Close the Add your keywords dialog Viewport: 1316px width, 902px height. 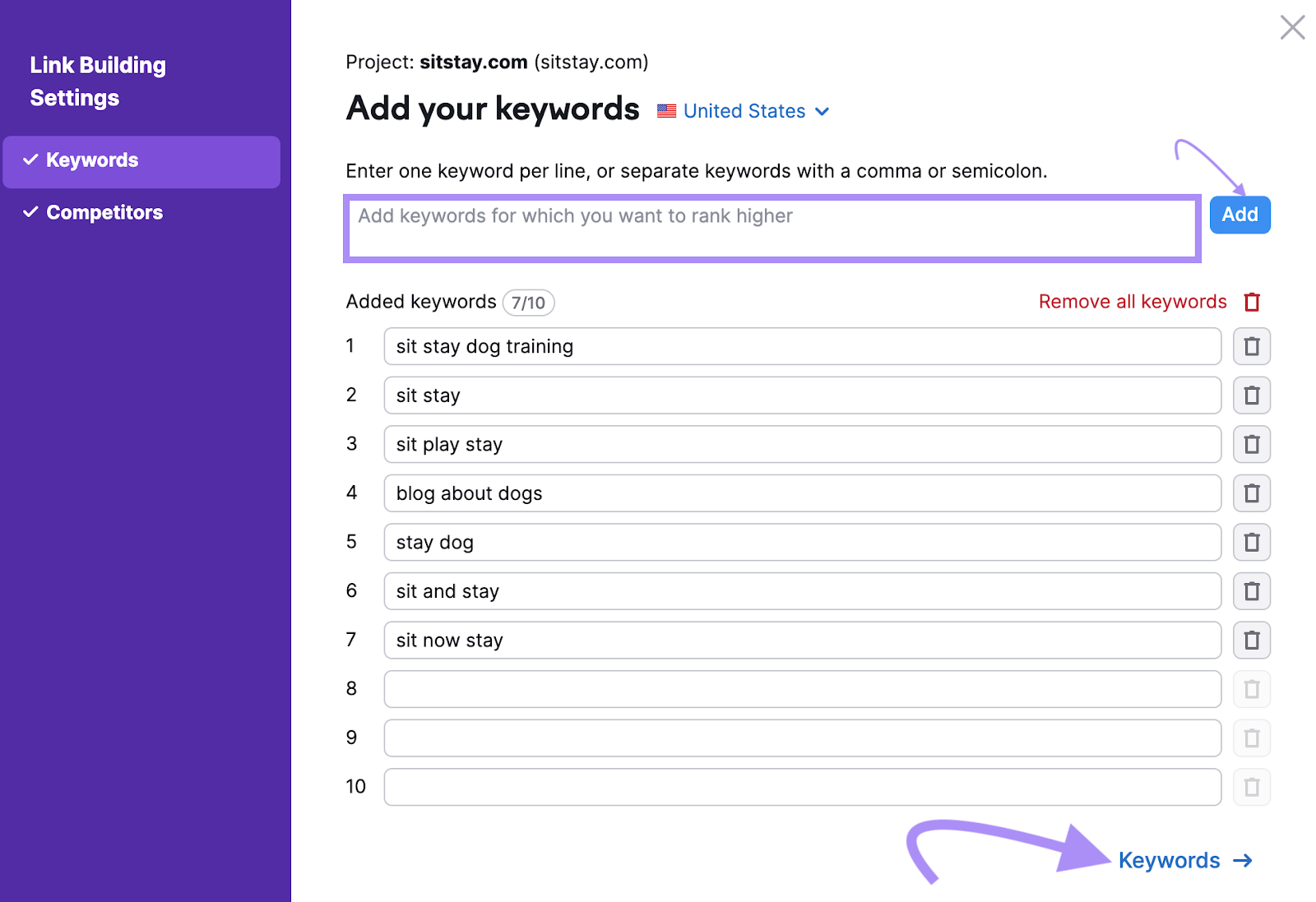[x=1292, y=27]
